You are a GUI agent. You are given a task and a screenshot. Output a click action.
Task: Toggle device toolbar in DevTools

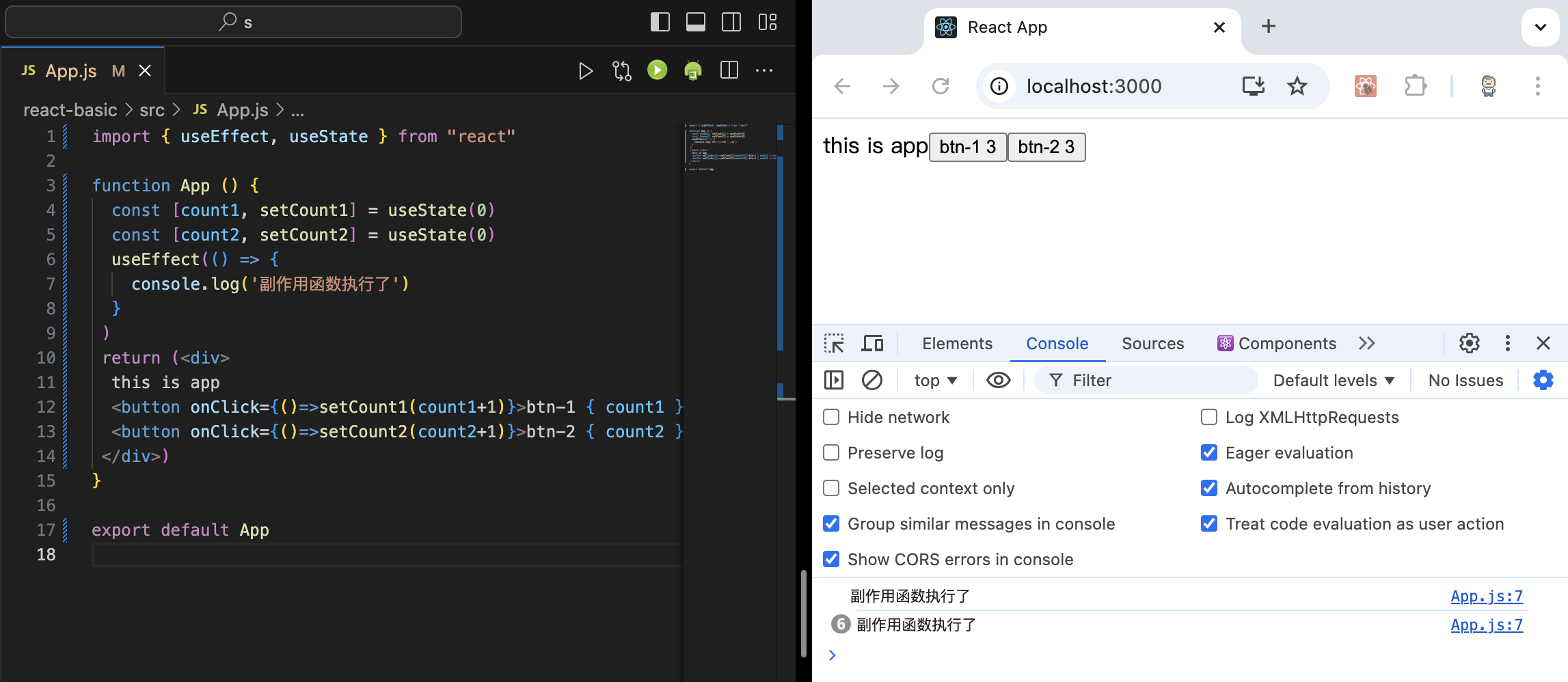click(871, 343)
